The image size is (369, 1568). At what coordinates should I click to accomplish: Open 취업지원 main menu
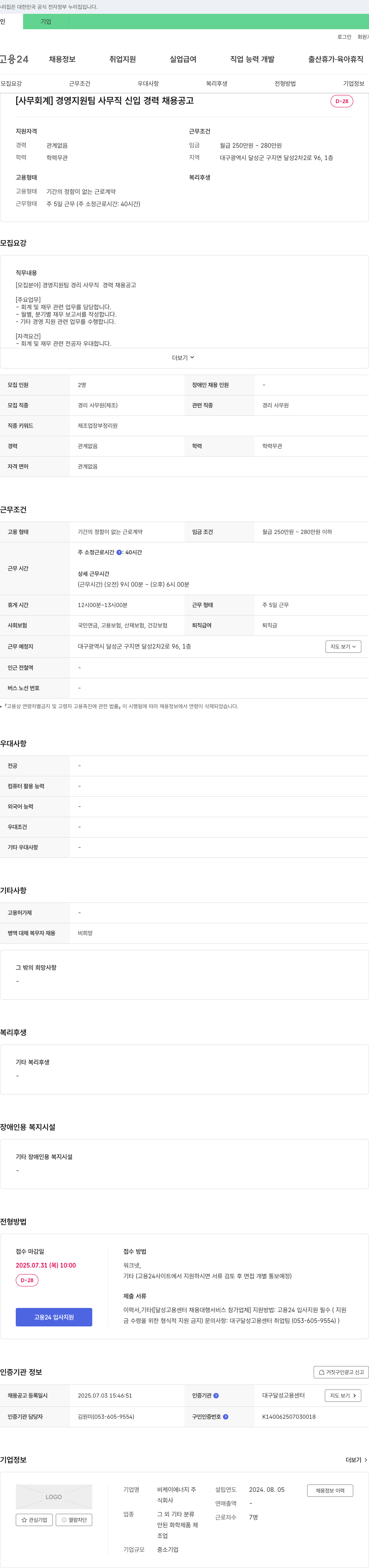click(x=122, y=59)
